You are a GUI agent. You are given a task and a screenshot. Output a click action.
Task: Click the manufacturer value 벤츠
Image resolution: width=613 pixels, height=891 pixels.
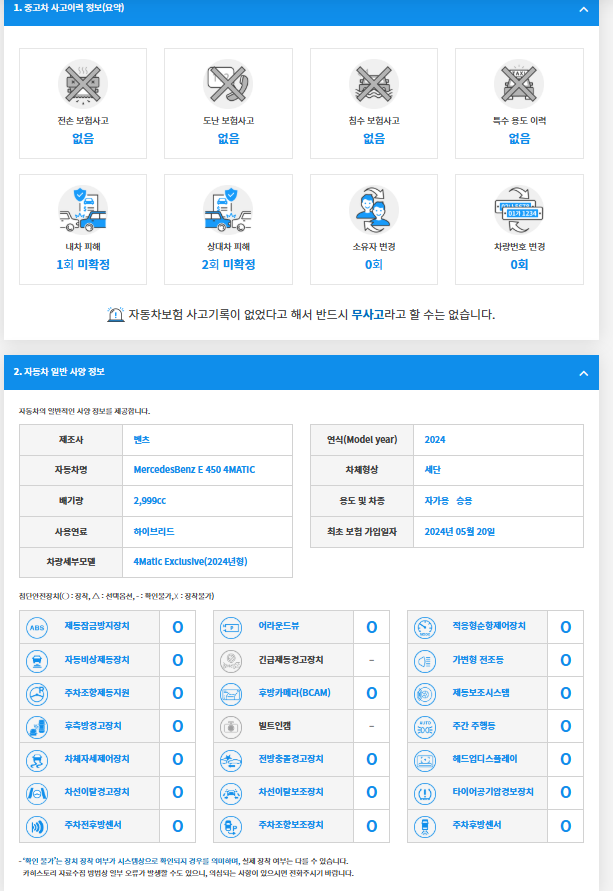tap(141, 440)
